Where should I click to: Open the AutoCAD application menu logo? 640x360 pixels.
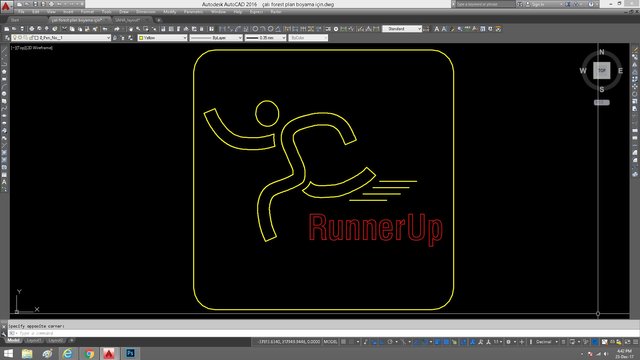pos(6,7)
